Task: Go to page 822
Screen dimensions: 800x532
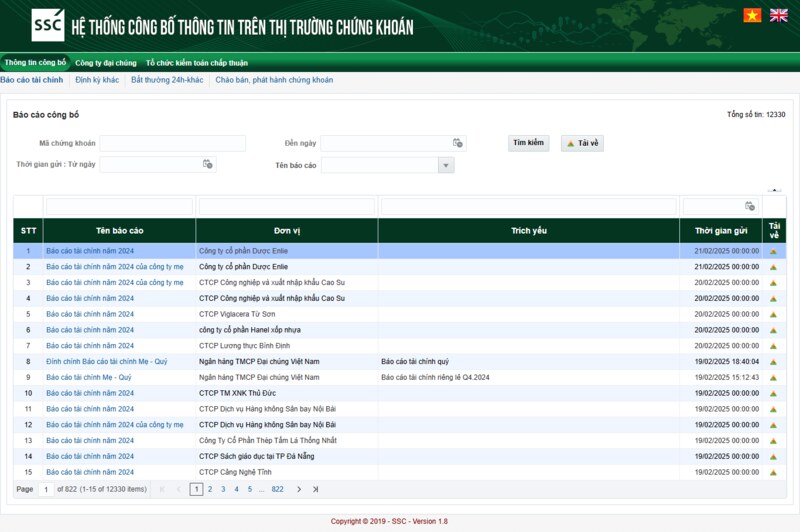Action: [x=277, y=489]
